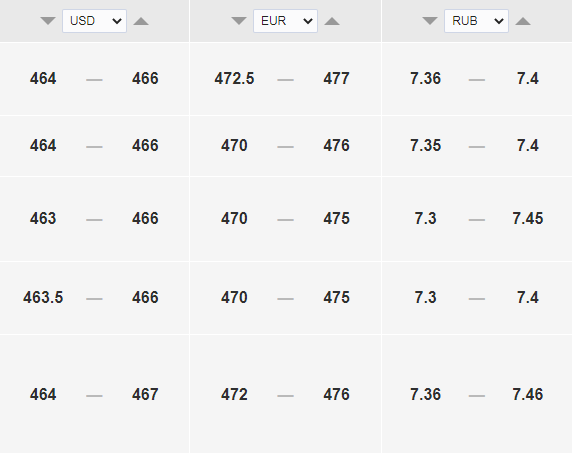Click the 7.46 RUB sell rate
Image resolution: width=572 pixels, height=453 pixels.
(x=527, y=394)
